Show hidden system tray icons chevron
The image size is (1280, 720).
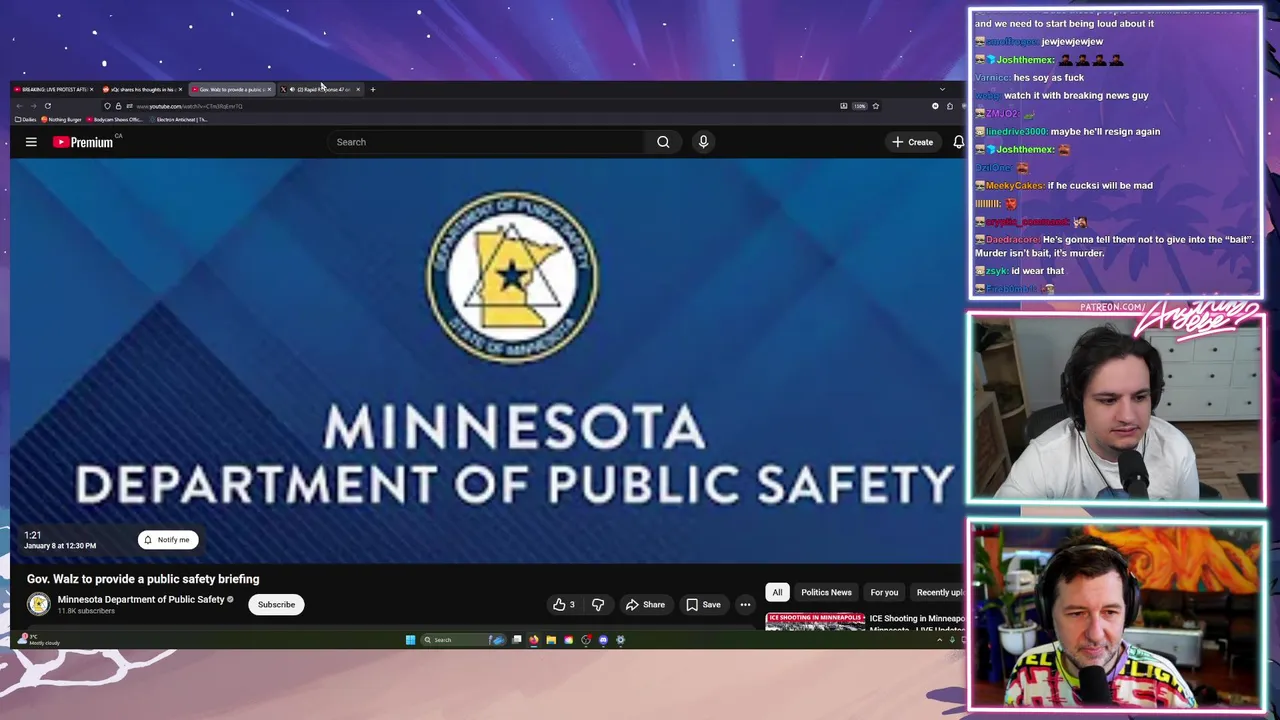(x=939, y=640)
